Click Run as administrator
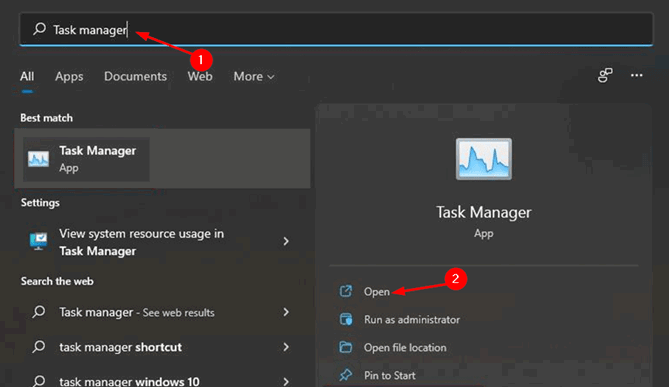 (x=412, y=320)
